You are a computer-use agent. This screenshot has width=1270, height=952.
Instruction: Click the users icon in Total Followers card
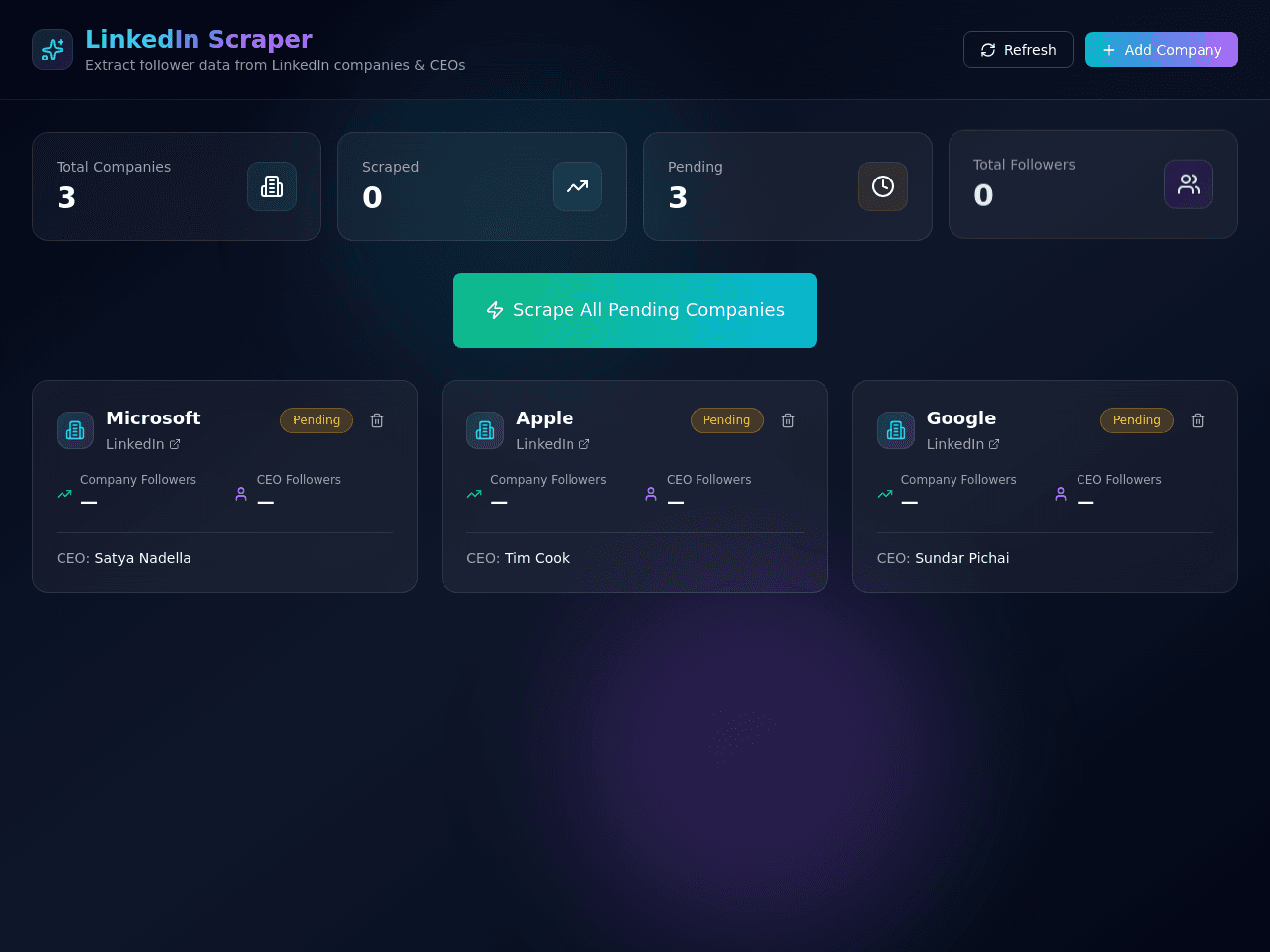(1189, 184)
